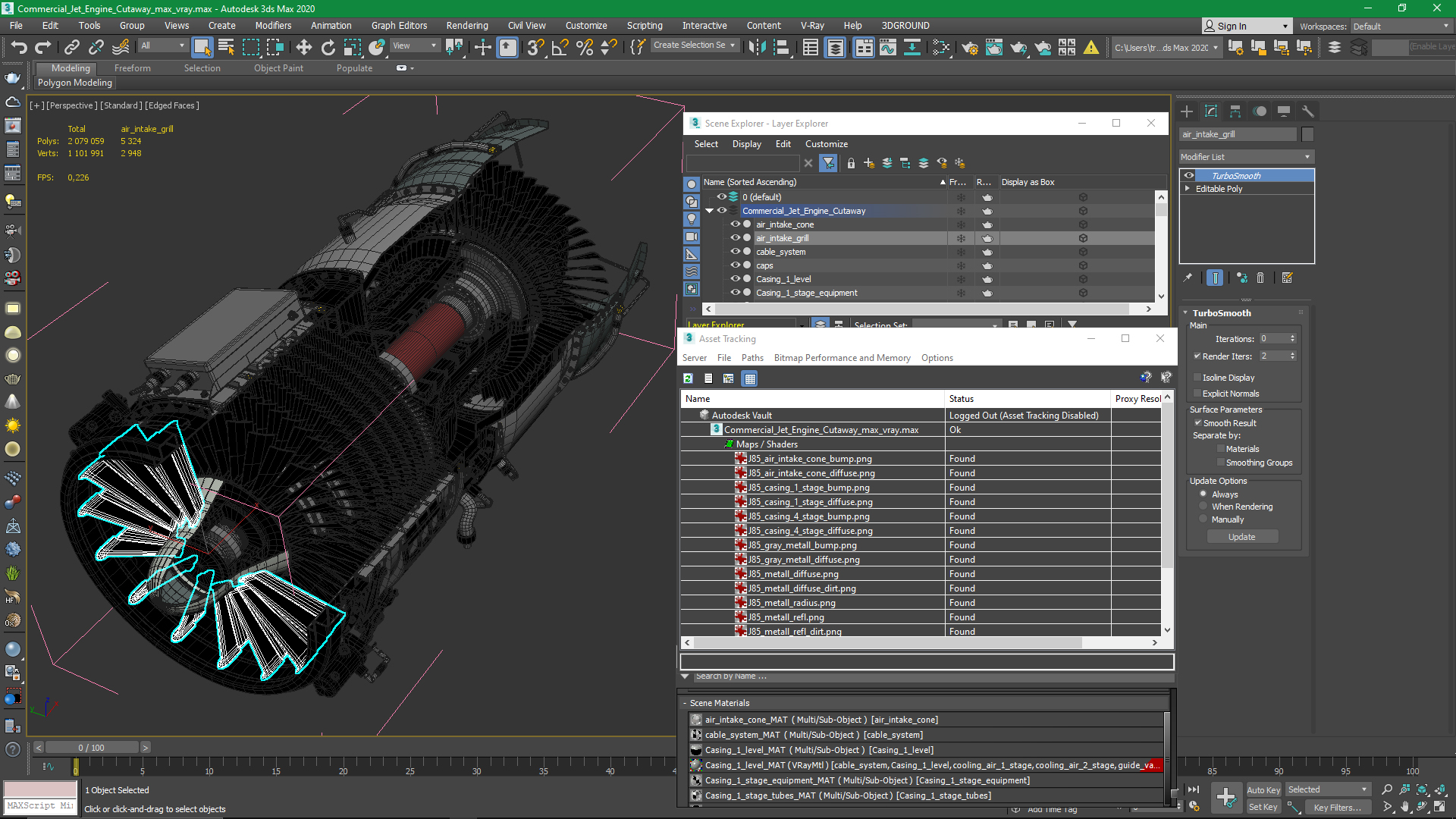The image size is (1456, 819).
Task: Choose the Select and Move tool
Action: pyautogui.click(x=303, y=47)
